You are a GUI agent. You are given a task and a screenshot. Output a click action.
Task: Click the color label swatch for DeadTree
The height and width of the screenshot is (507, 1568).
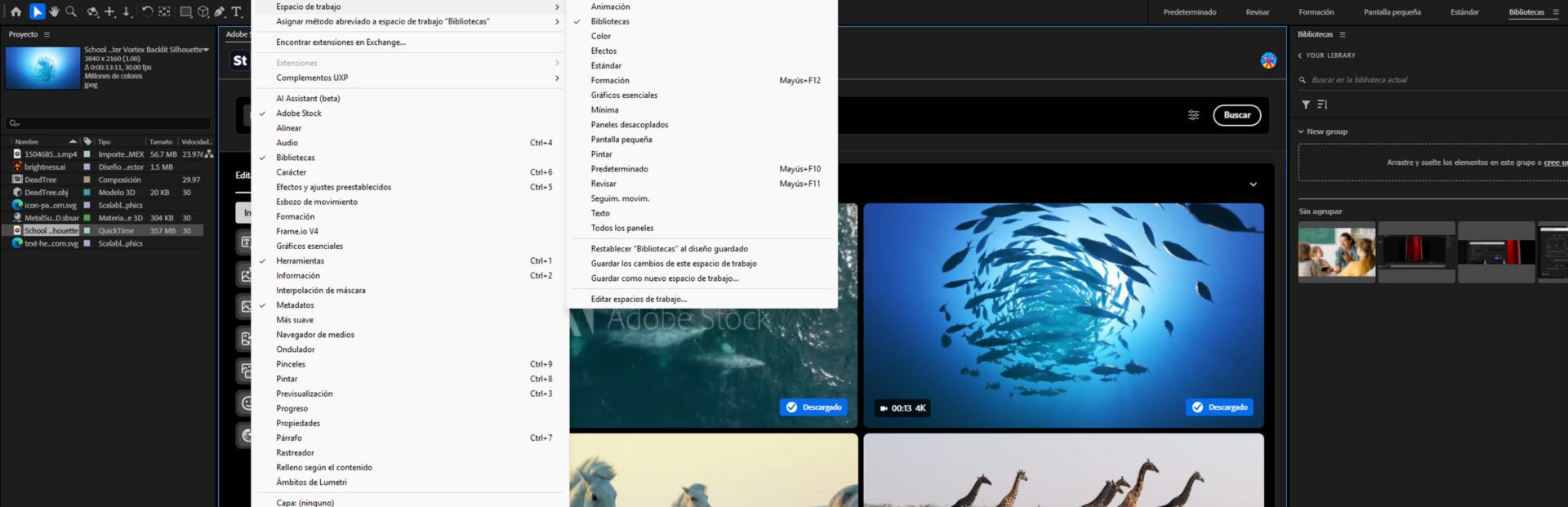(x=87, y=180)
